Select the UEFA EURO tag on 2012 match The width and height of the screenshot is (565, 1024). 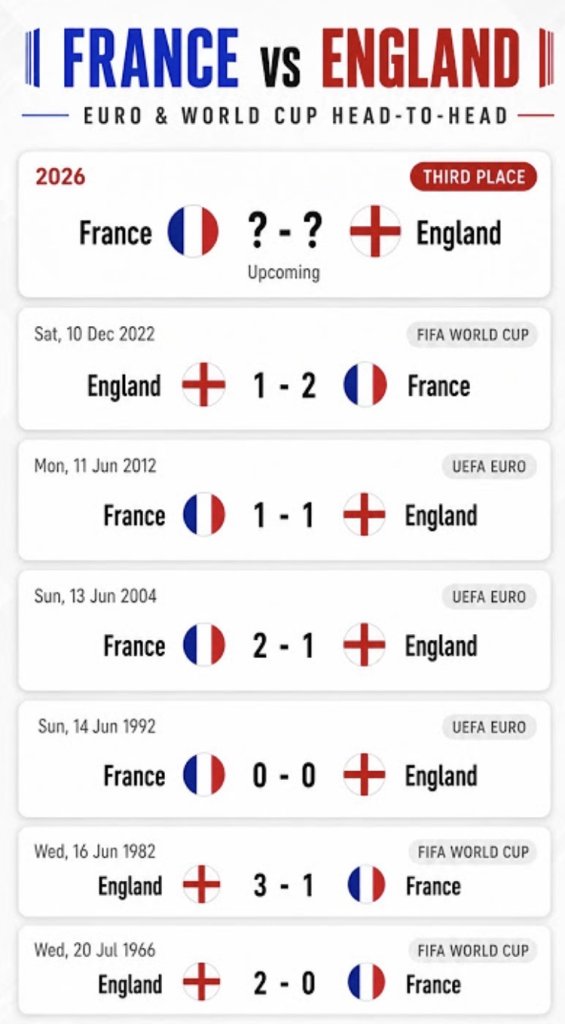click(x=489, y=466)
